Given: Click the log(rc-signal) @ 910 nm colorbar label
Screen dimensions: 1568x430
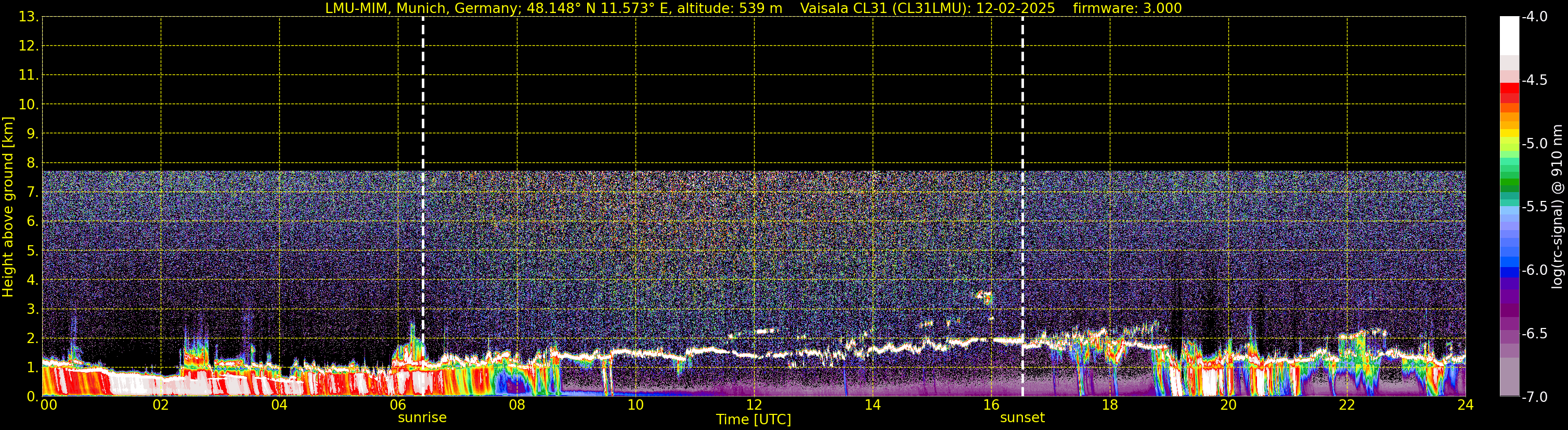Looking at the screenshot, I should (x=1557, y=207).
